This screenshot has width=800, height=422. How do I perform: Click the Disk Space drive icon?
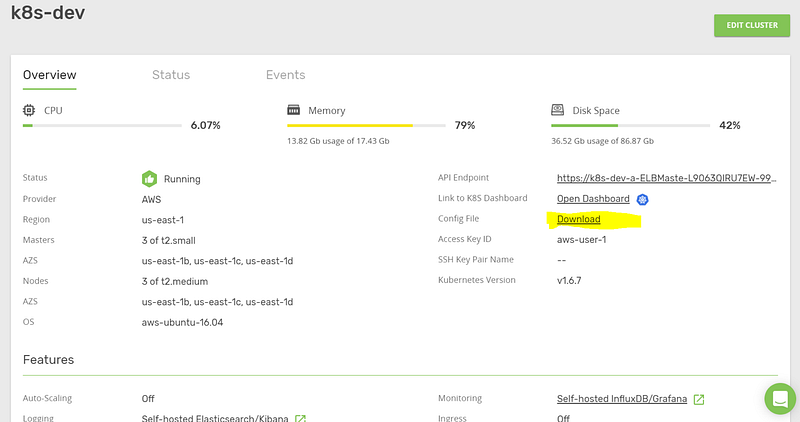(x=557, y=109)
